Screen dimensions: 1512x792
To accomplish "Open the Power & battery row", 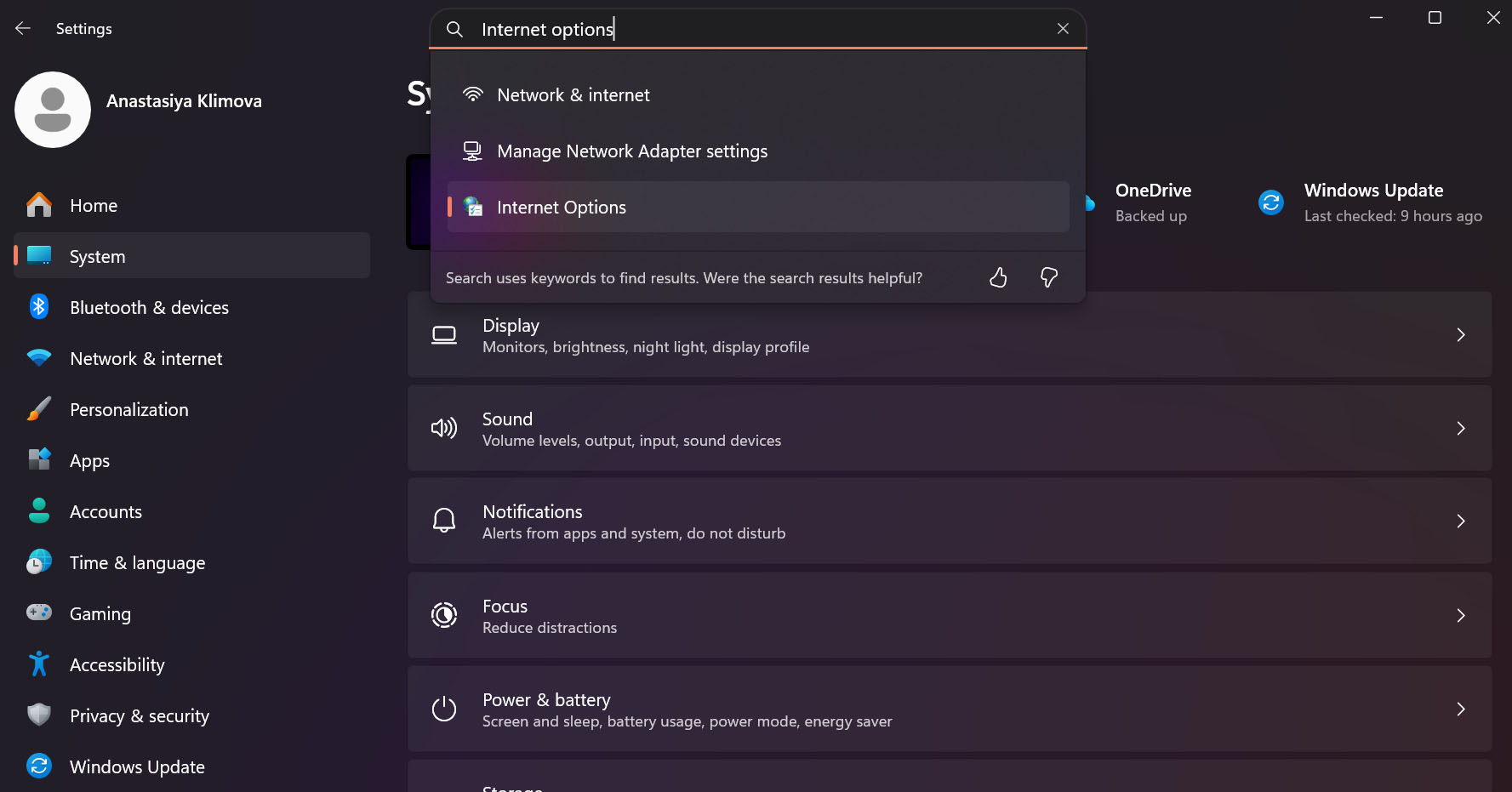I will pos(950,709).
